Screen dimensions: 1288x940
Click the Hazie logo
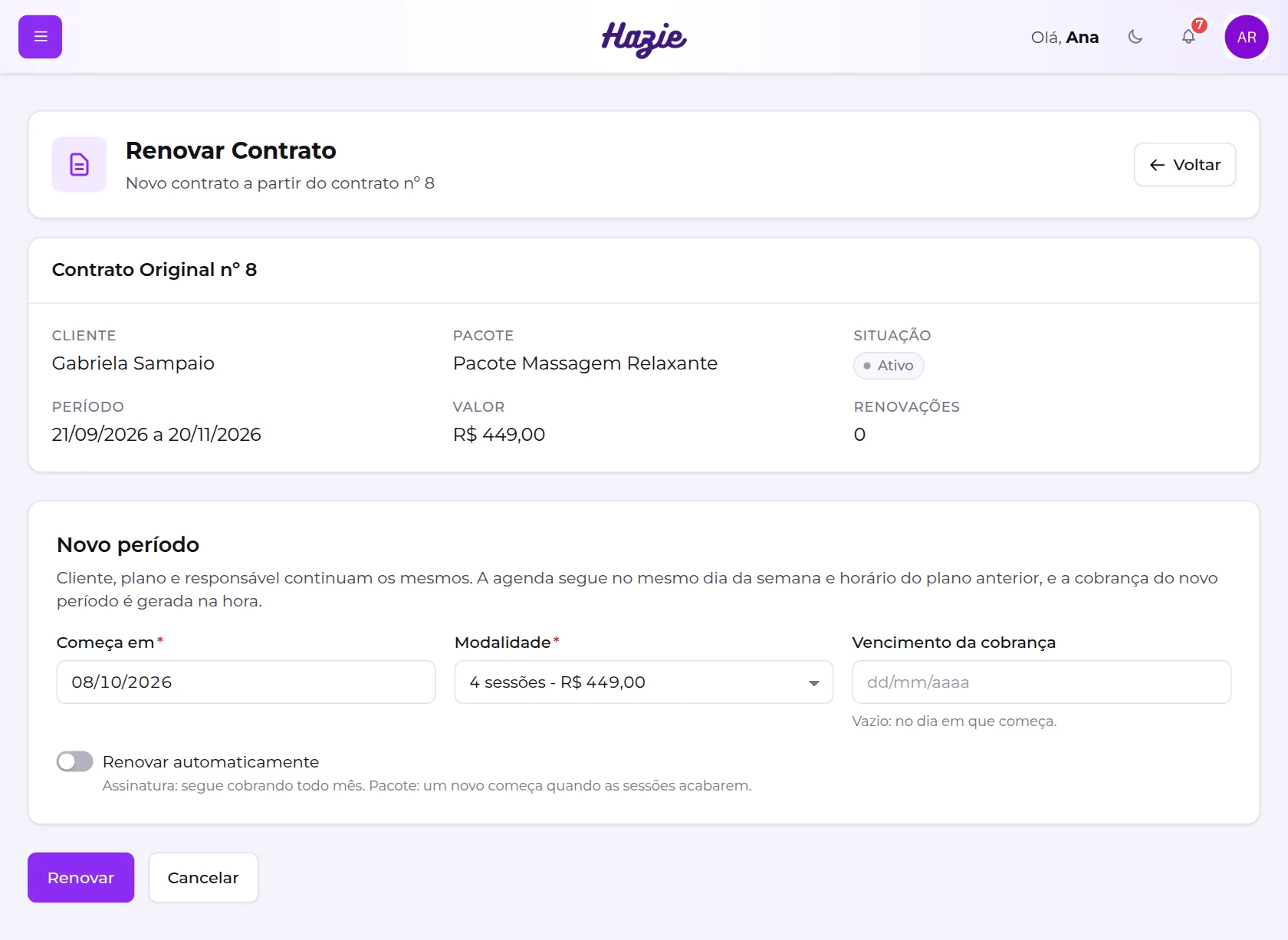(x=644, y=38)
